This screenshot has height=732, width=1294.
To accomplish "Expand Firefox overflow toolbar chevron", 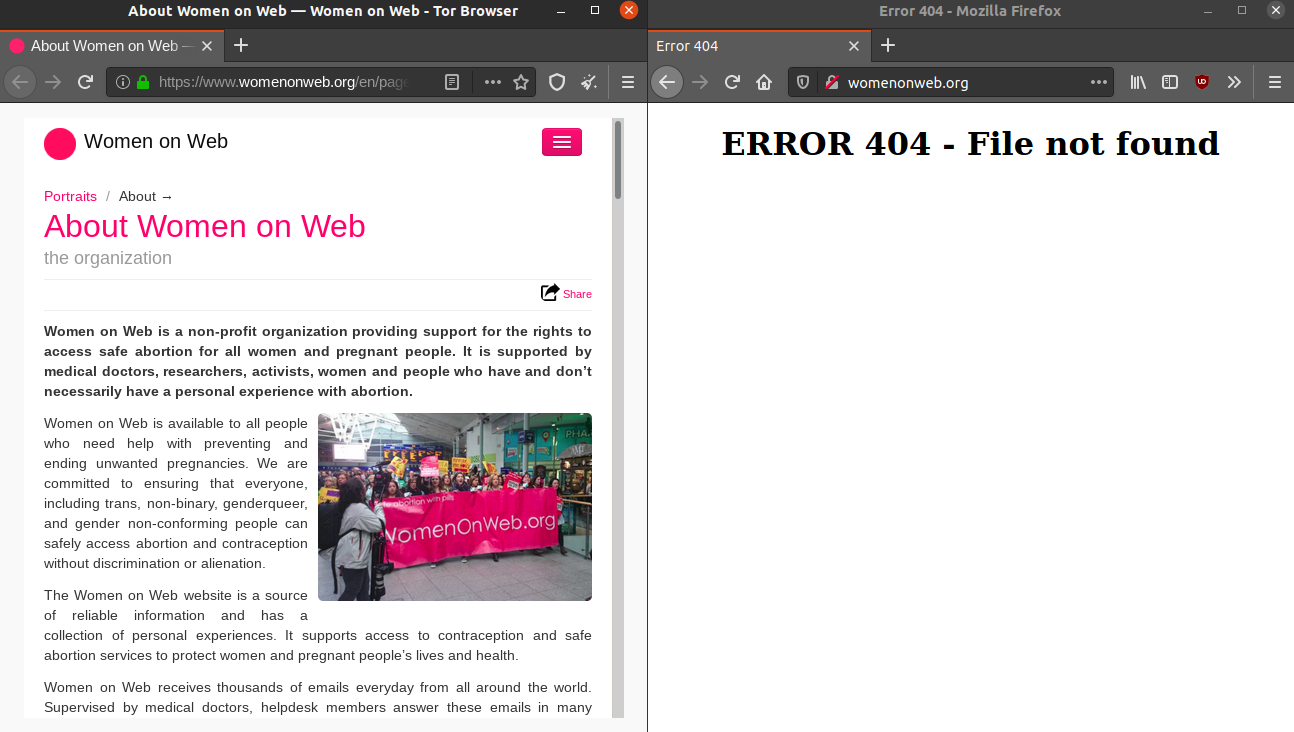I will click(x=1234, y=82).
